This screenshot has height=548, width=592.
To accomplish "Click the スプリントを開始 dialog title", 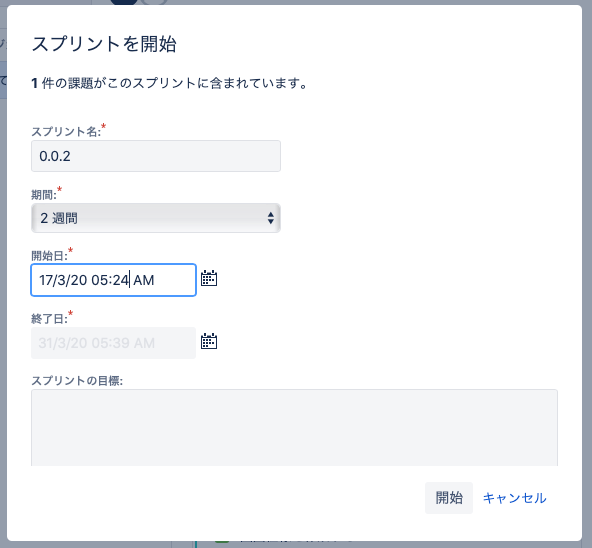I will pos(104,44).
